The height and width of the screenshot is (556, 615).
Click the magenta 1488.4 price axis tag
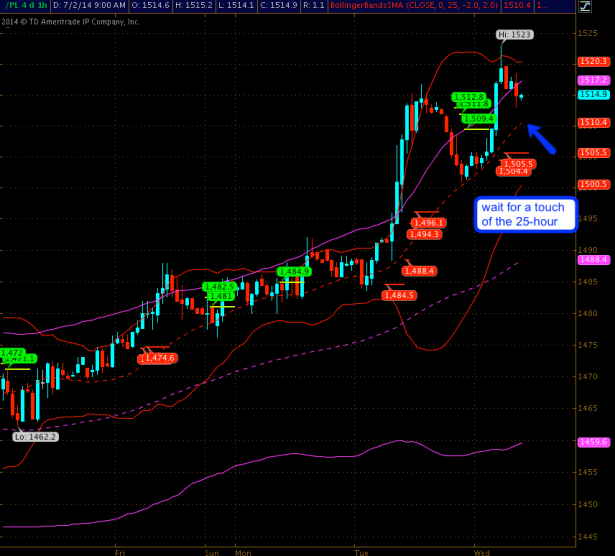593,259
